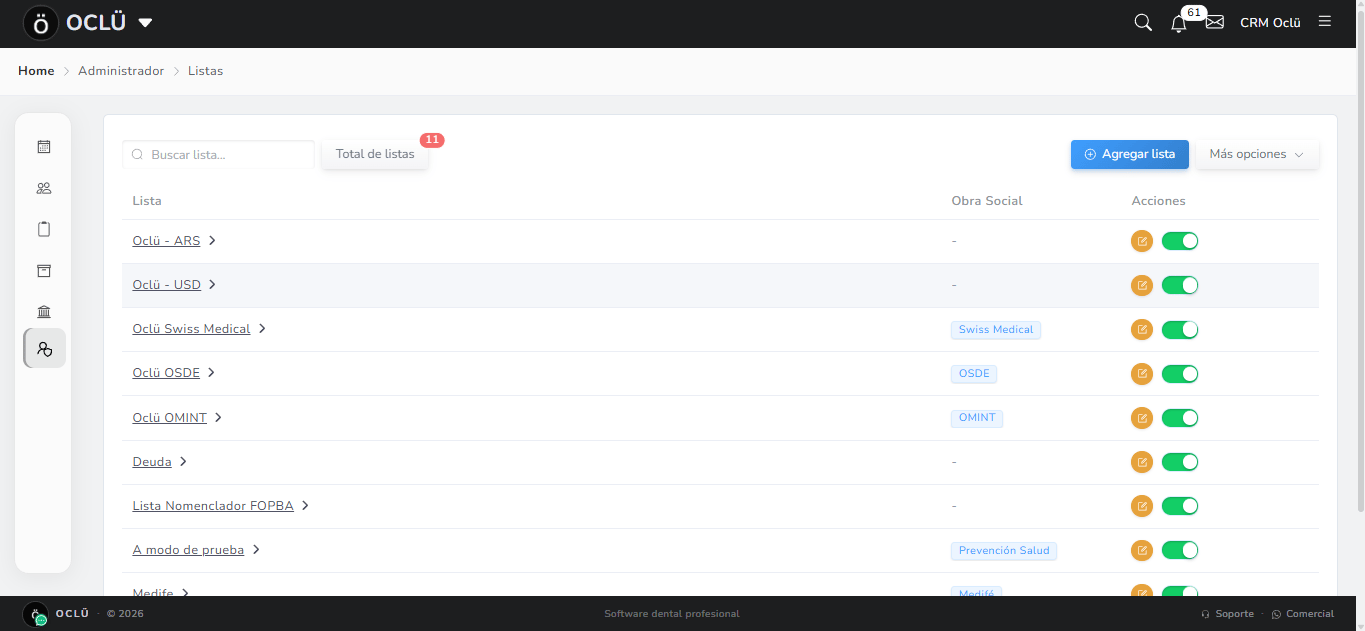Open the calendar icon in the sidebar
Viewport: 1365px width, 631px height.
pos(44,147)
